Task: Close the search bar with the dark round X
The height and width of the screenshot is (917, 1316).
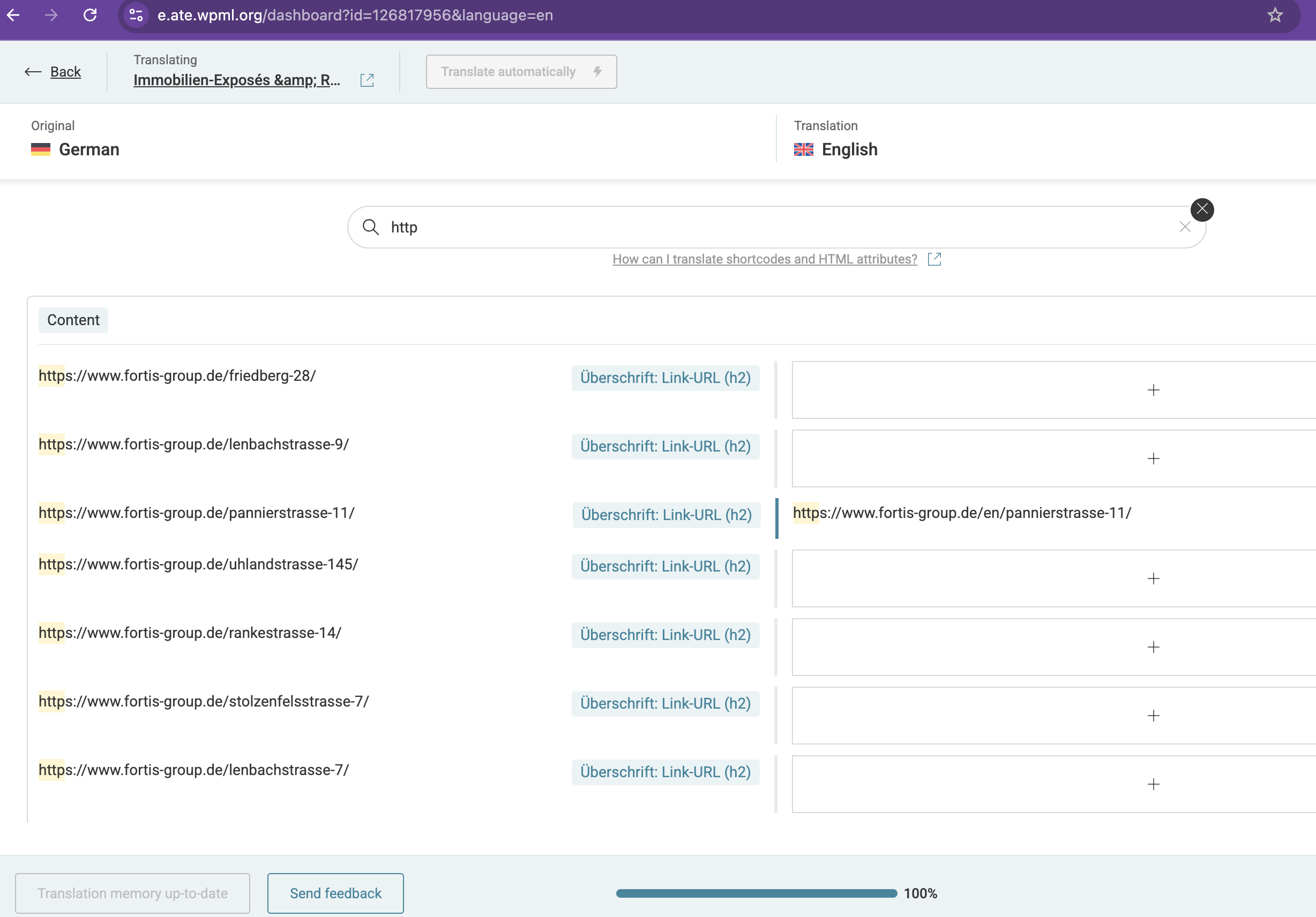Action: pos(1202,210)
